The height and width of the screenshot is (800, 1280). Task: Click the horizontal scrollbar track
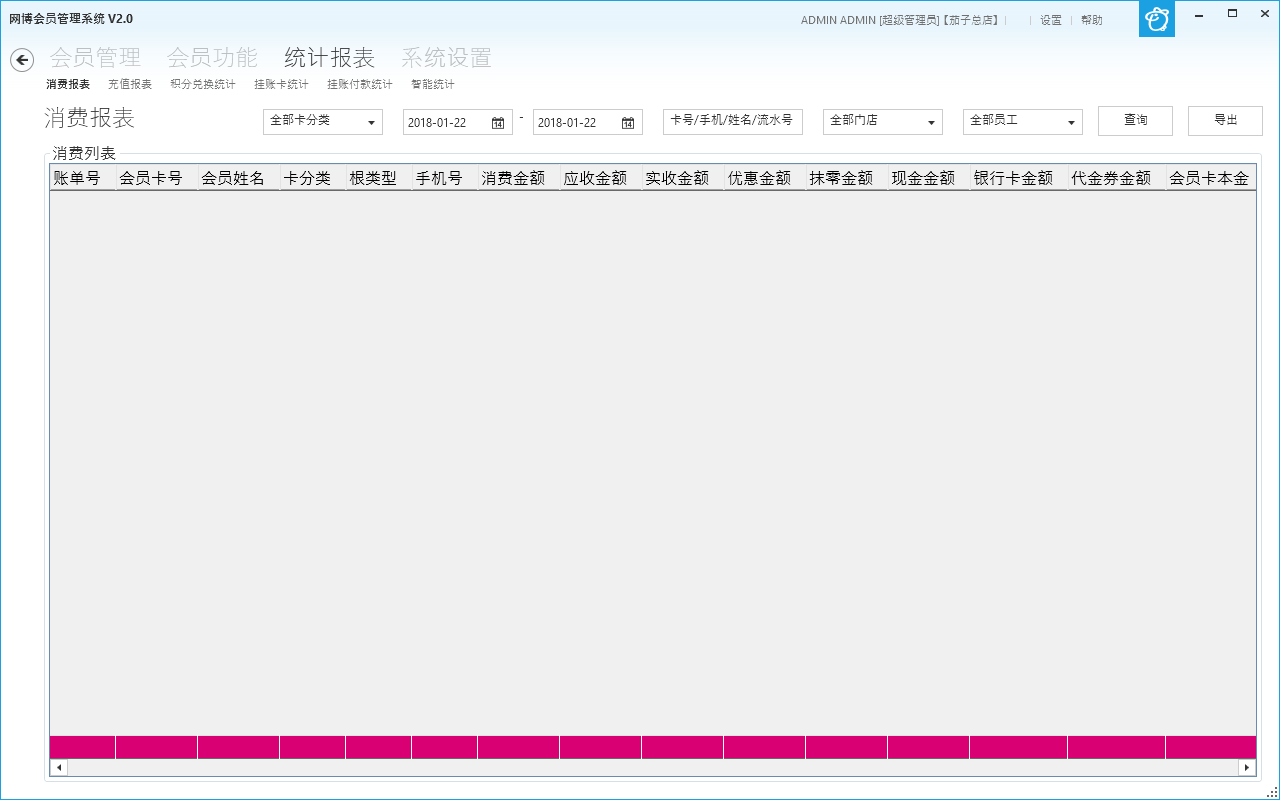tap(652, 768)
